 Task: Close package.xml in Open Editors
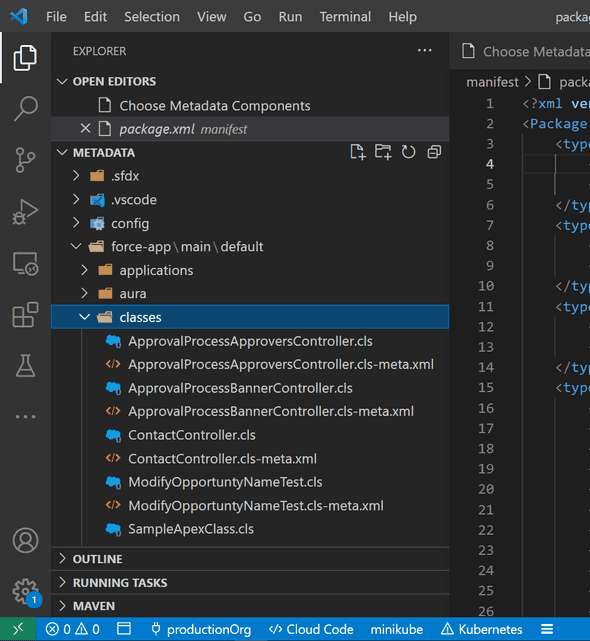click(x=85, y=129)
